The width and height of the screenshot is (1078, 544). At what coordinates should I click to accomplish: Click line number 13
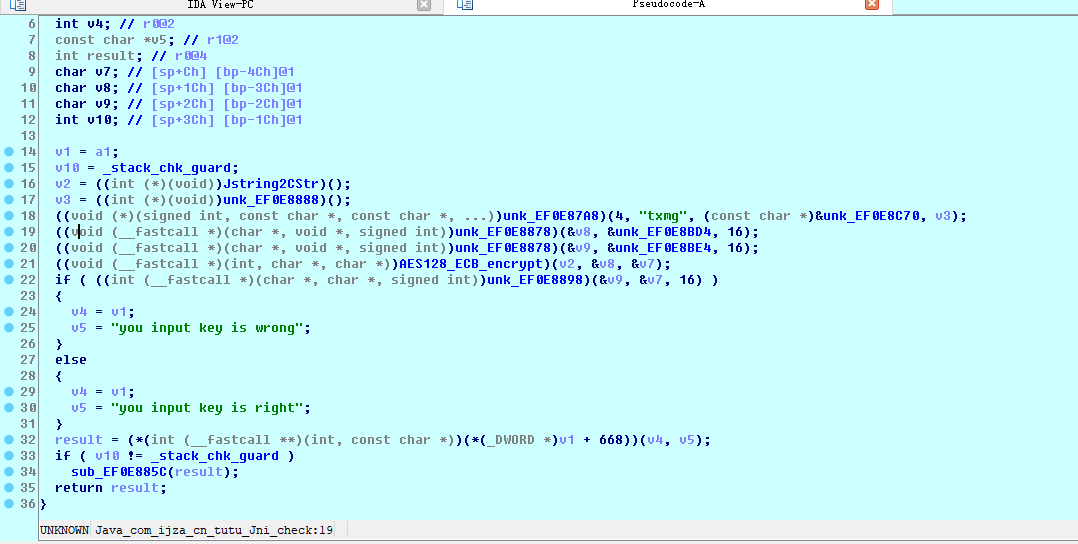click(28, 135)
